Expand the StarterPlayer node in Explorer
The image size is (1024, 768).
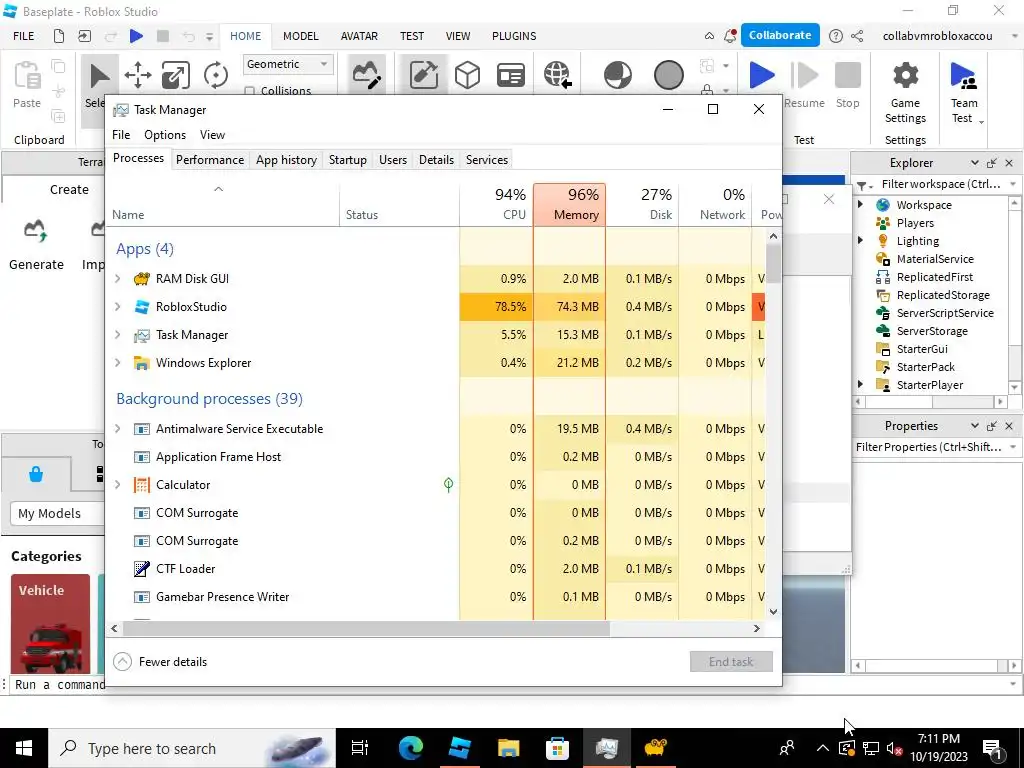(861, 384)
